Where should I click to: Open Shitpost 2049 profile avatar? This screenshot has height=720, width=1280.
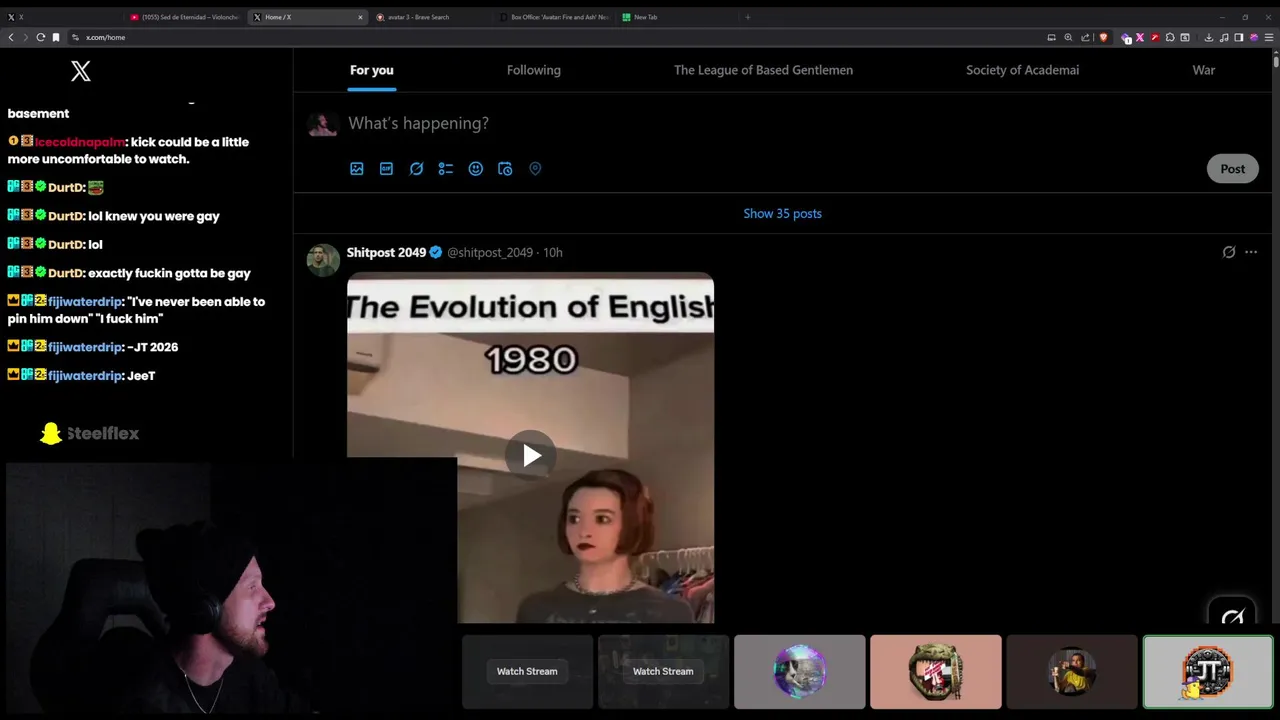coord(323,260)
